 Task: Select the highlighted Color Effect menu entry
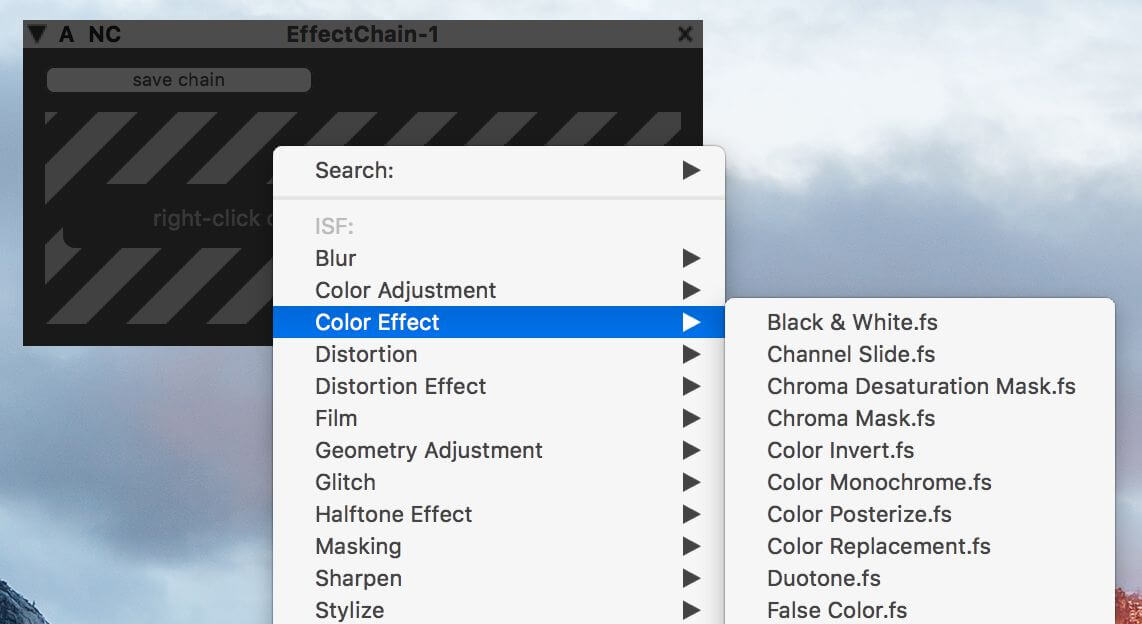499,322
